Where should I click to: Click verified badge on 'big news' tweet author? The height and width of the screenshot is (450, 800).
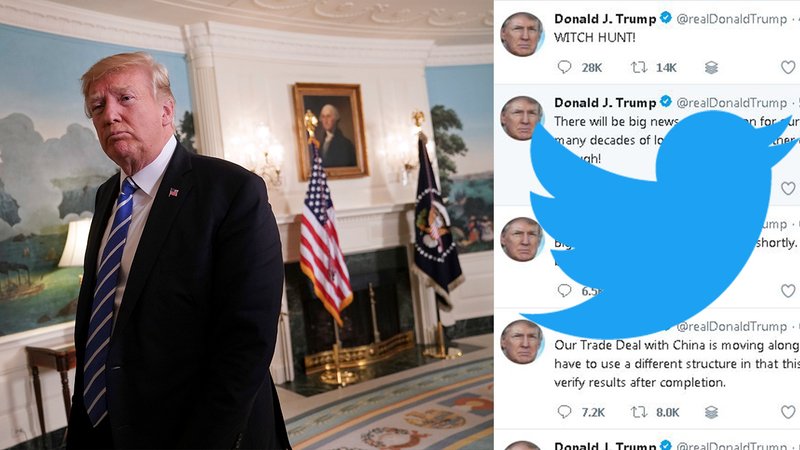click(x=666, y=101)
